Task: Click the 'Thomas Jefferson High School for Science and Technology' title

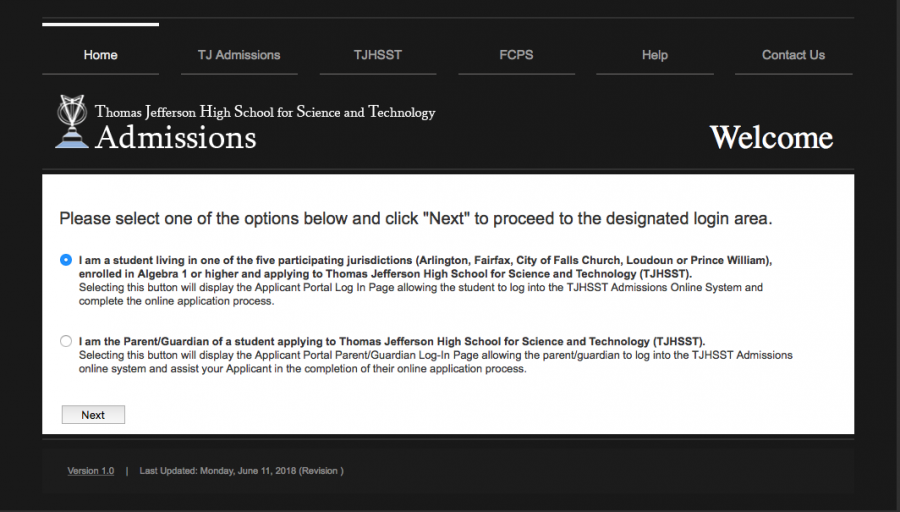Action: point(265,112)
